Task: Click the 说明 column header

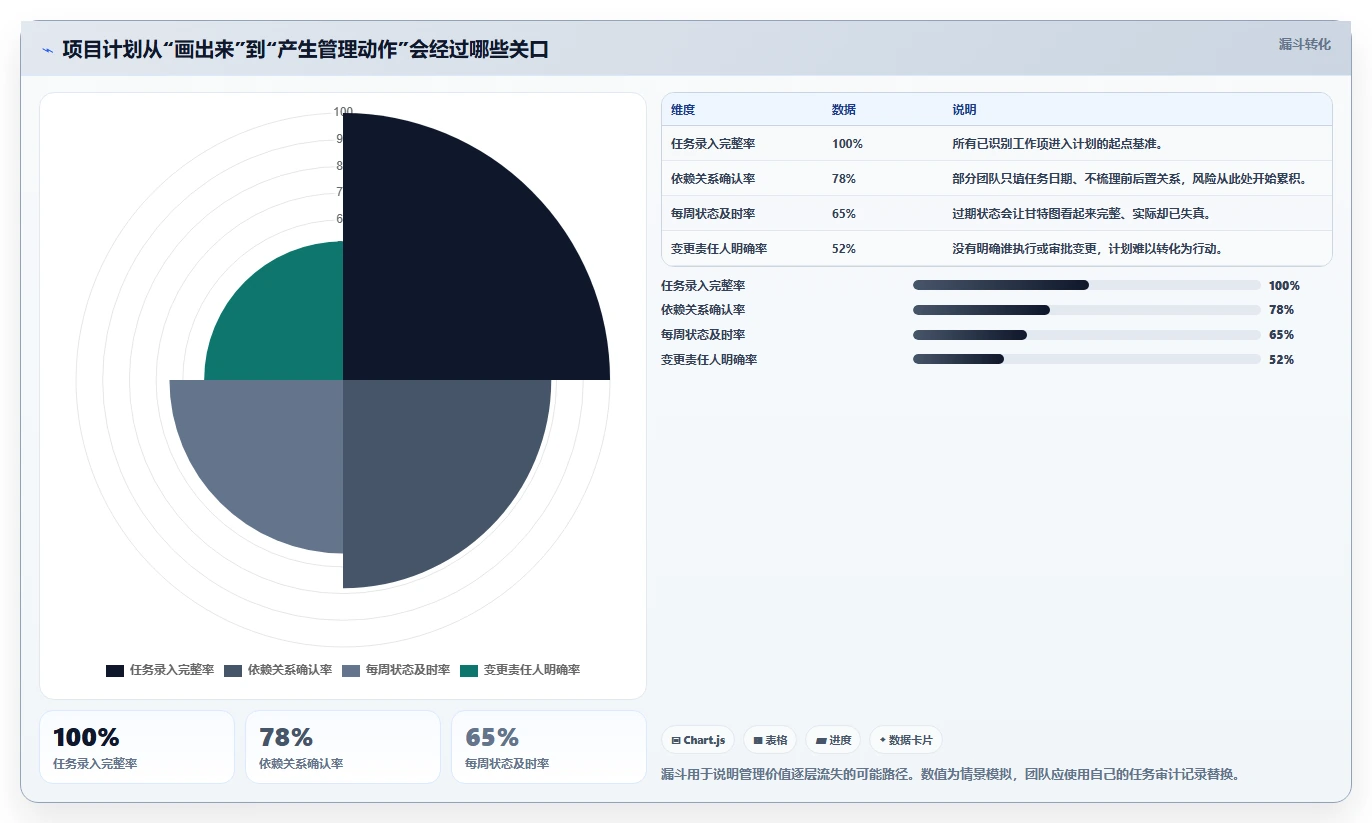Action: tap(964, 110)
